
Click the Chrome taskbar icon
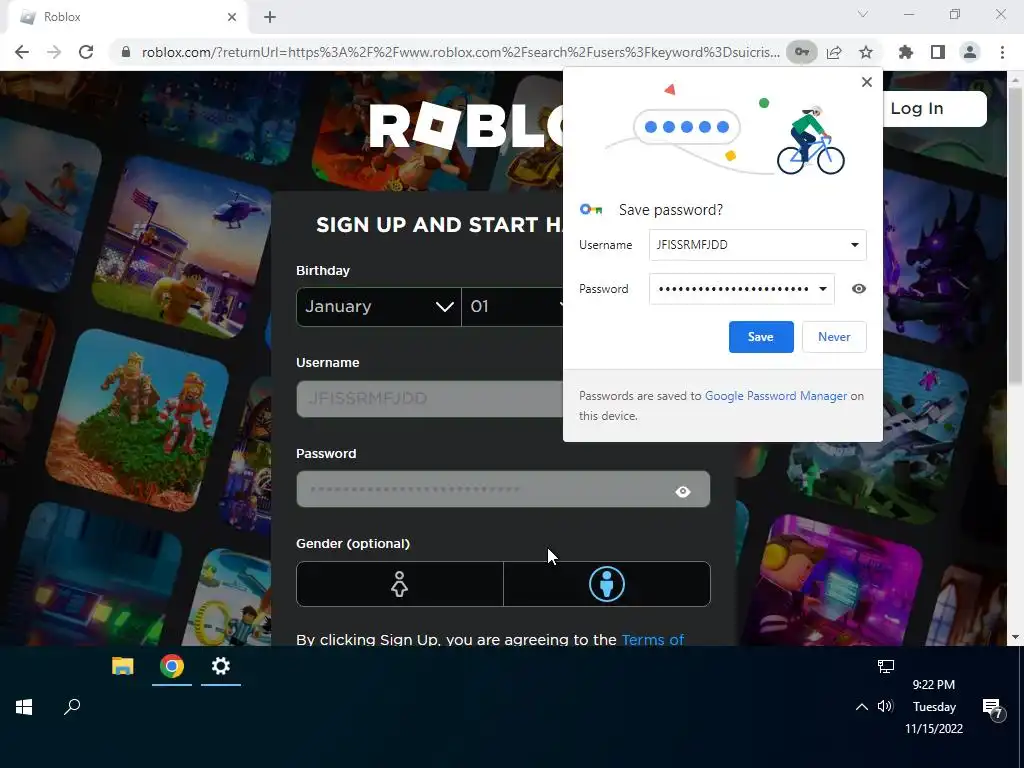pos(172,666)
